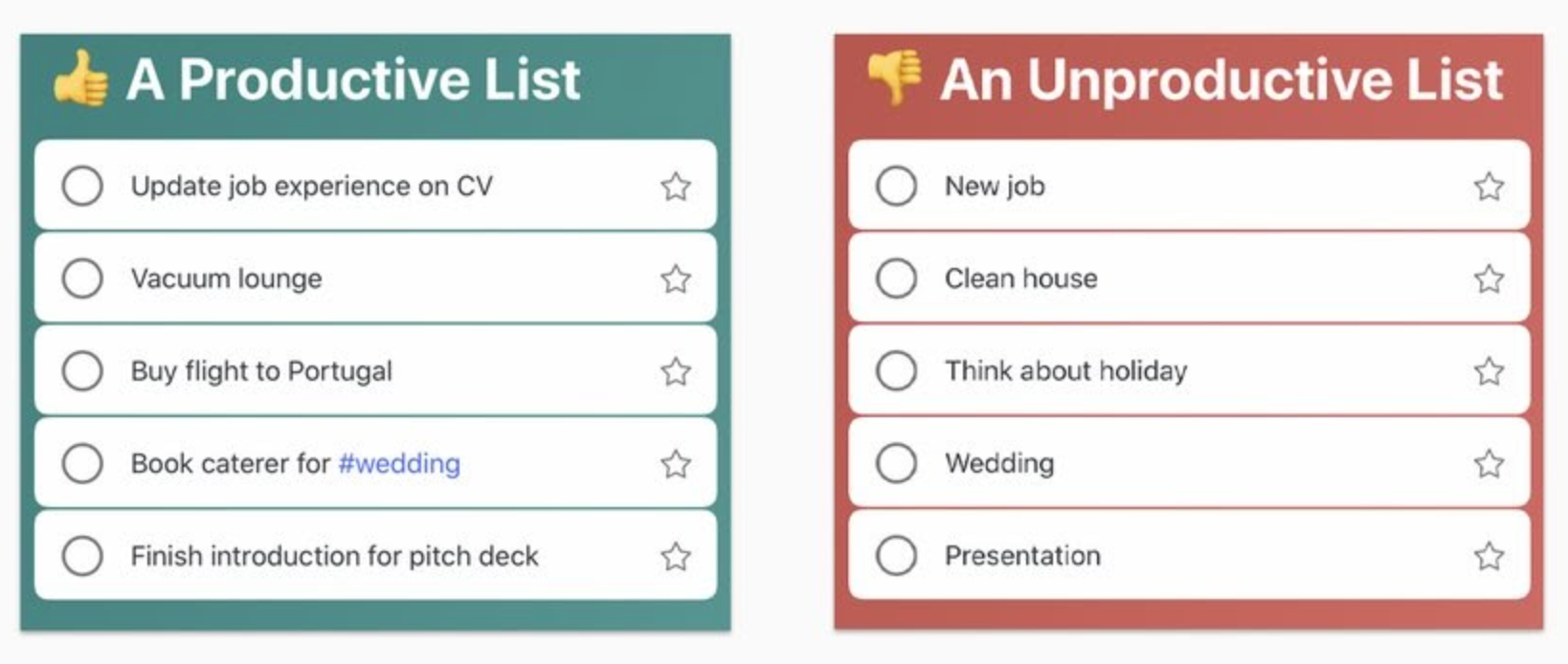1568x664 pixels.
Task: Open the #wedding hashtag link
Action: 399,464
